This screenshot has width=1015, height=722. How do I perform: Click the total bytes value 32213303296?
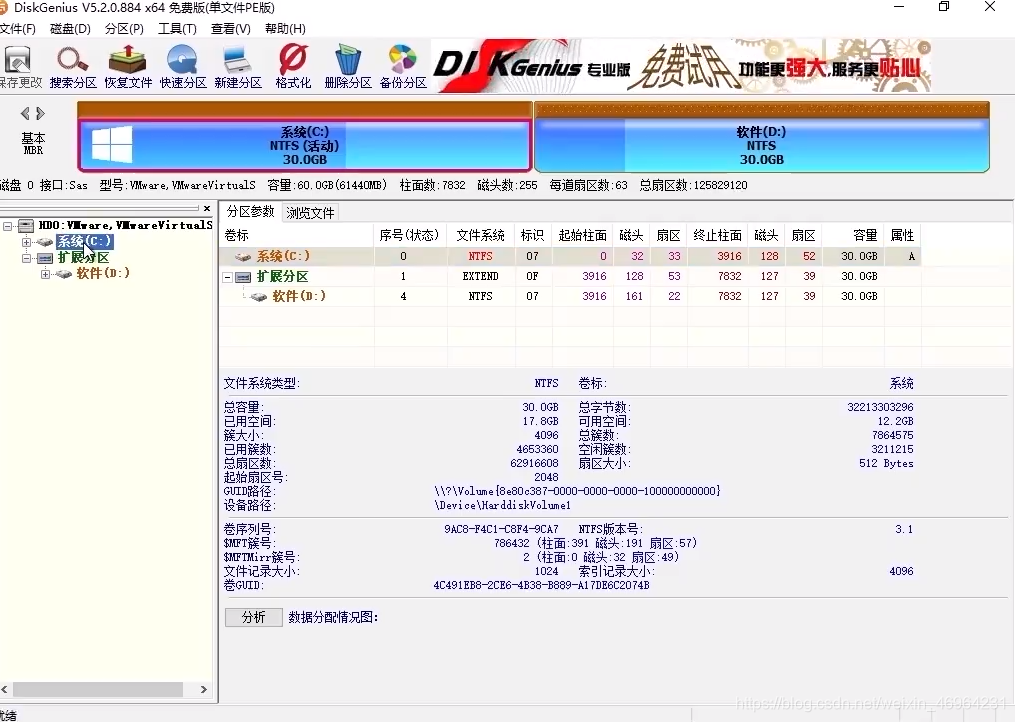coord(880,407)
